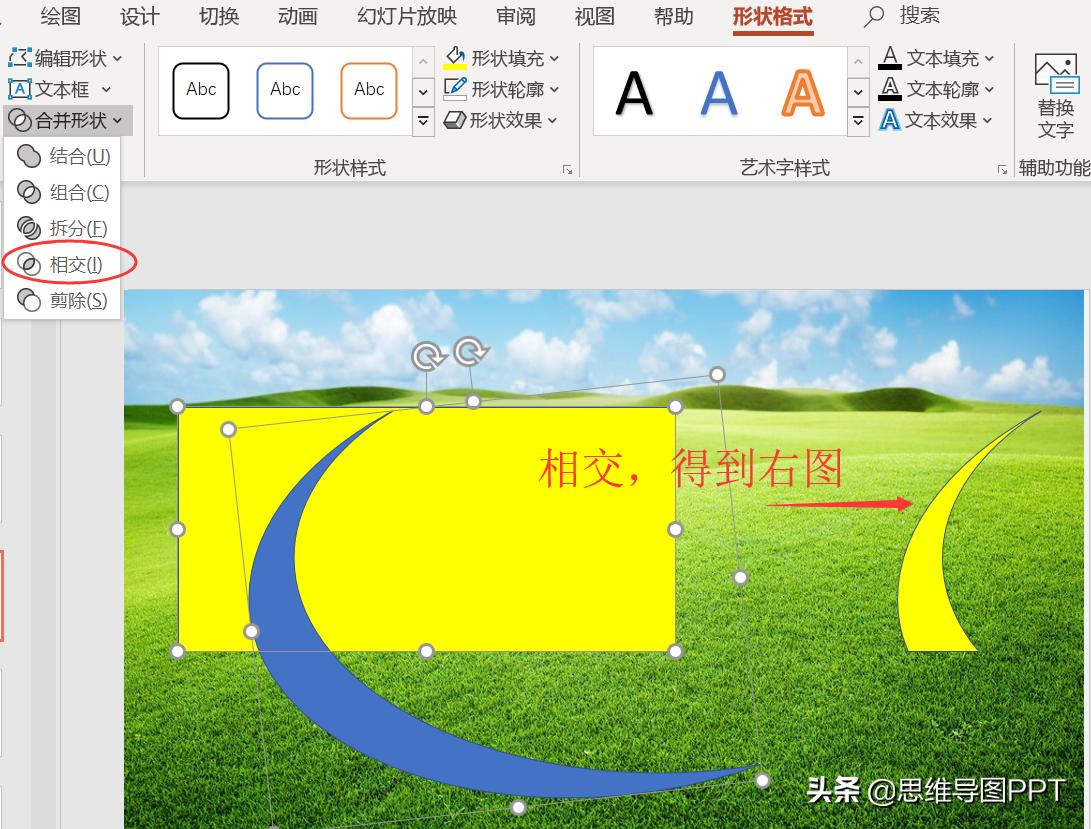This screenshot has width=1091, height=829.
Task: Choose 相交 from the Merge Shapes menu
Action: coord(73,264)
